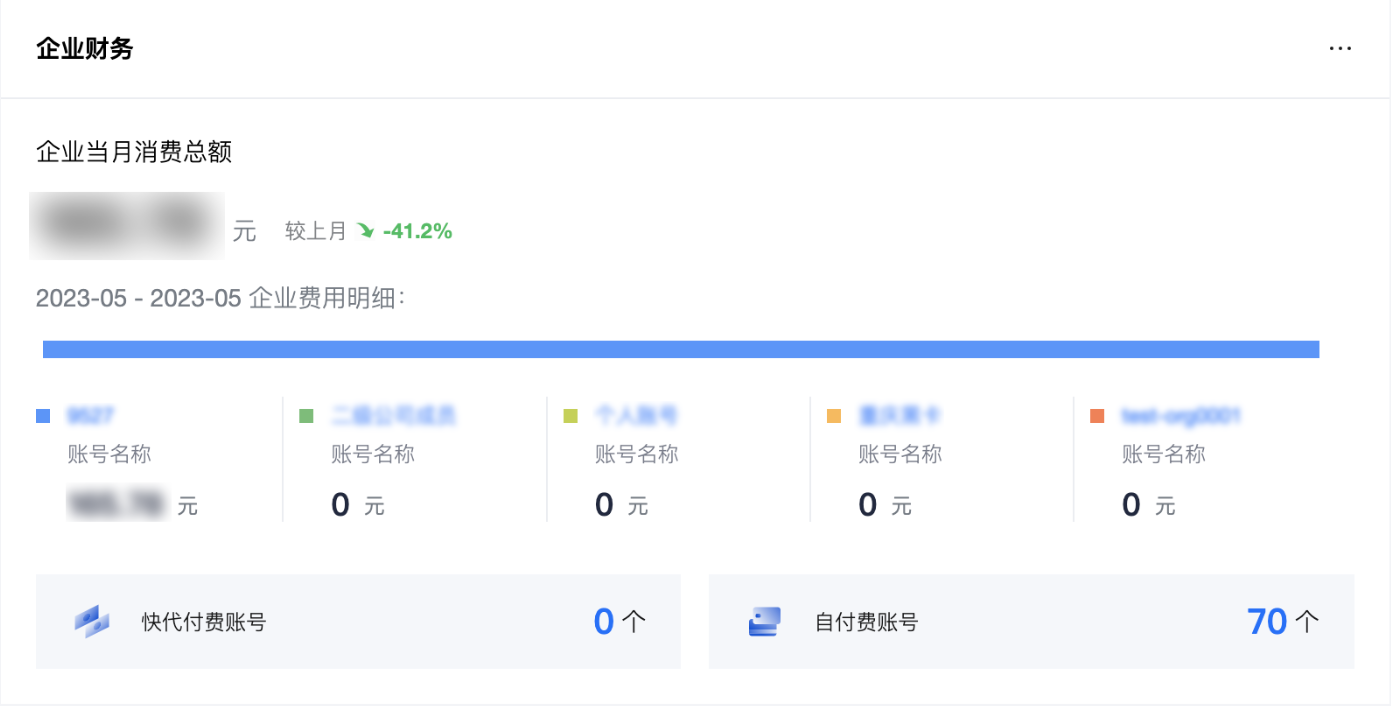Click the green legend square for 二级公司成员

(307, 416)
